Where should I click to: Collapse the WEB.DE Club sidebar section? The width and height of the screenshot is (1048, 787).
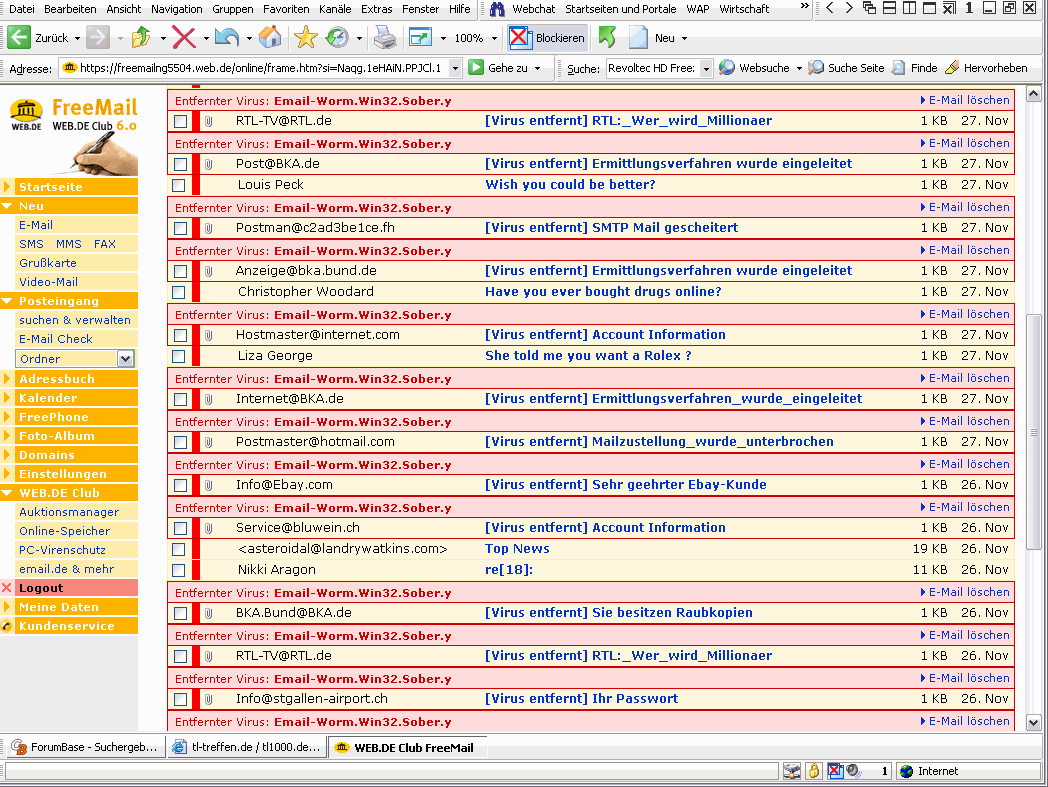[7, 493]
